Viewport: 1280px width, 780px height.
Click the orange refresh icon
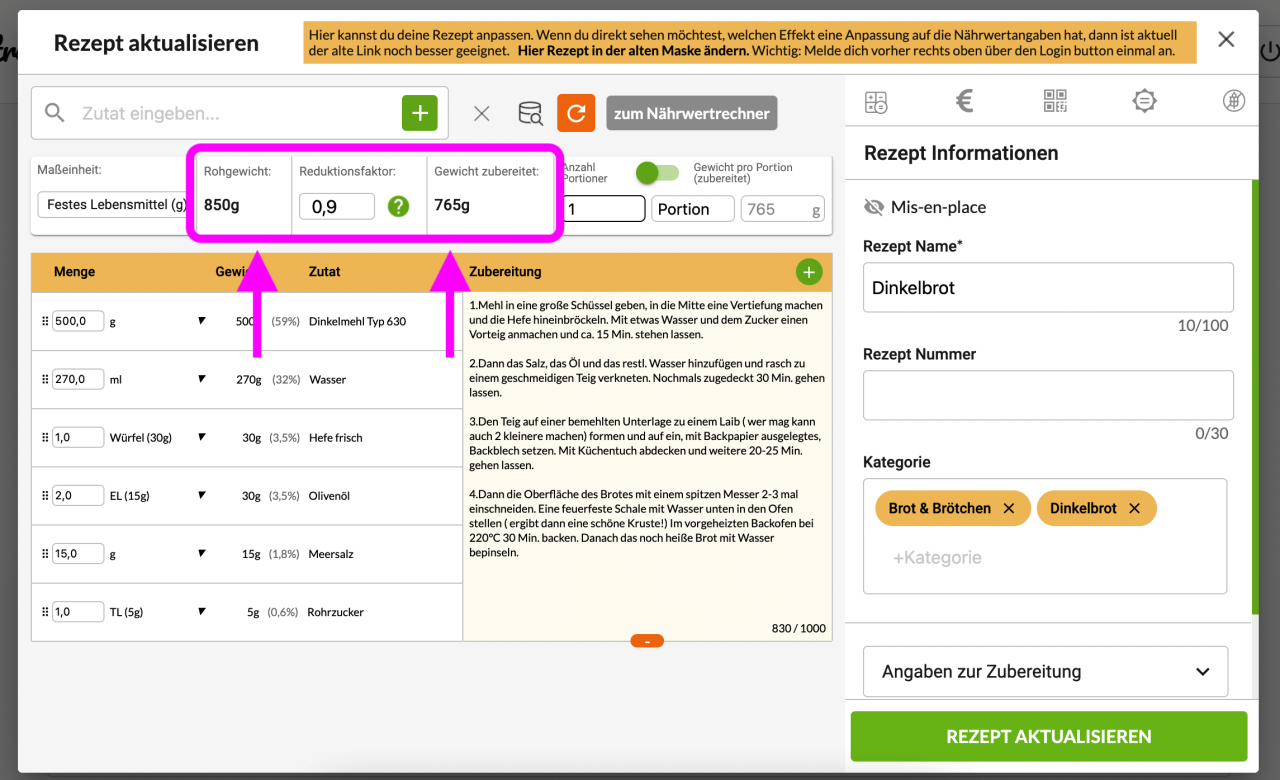tap(576, 113)
